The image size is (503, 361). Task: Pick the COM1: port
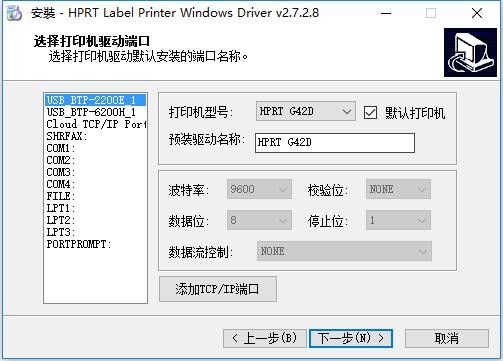tap(95, 148)
